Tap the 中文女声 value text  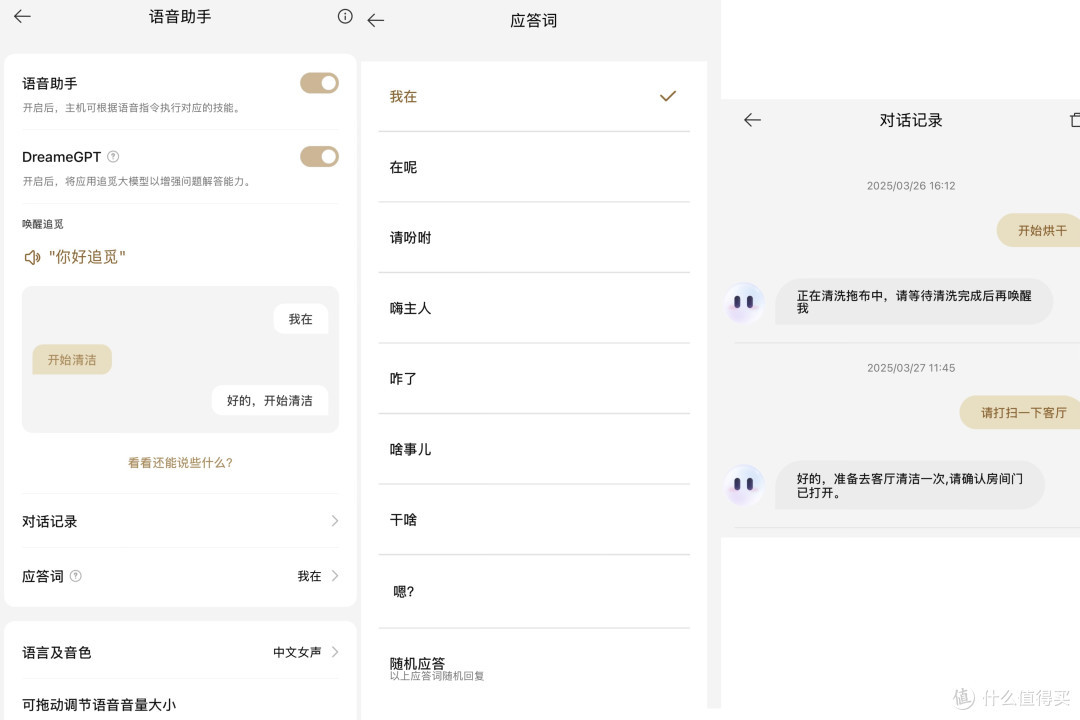click(x=297, y=652)
